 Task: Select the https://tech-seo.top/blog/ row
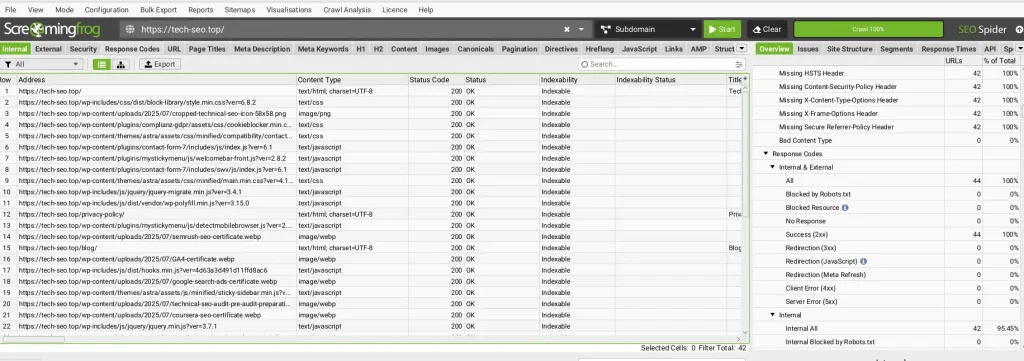(x=372, y=248)
